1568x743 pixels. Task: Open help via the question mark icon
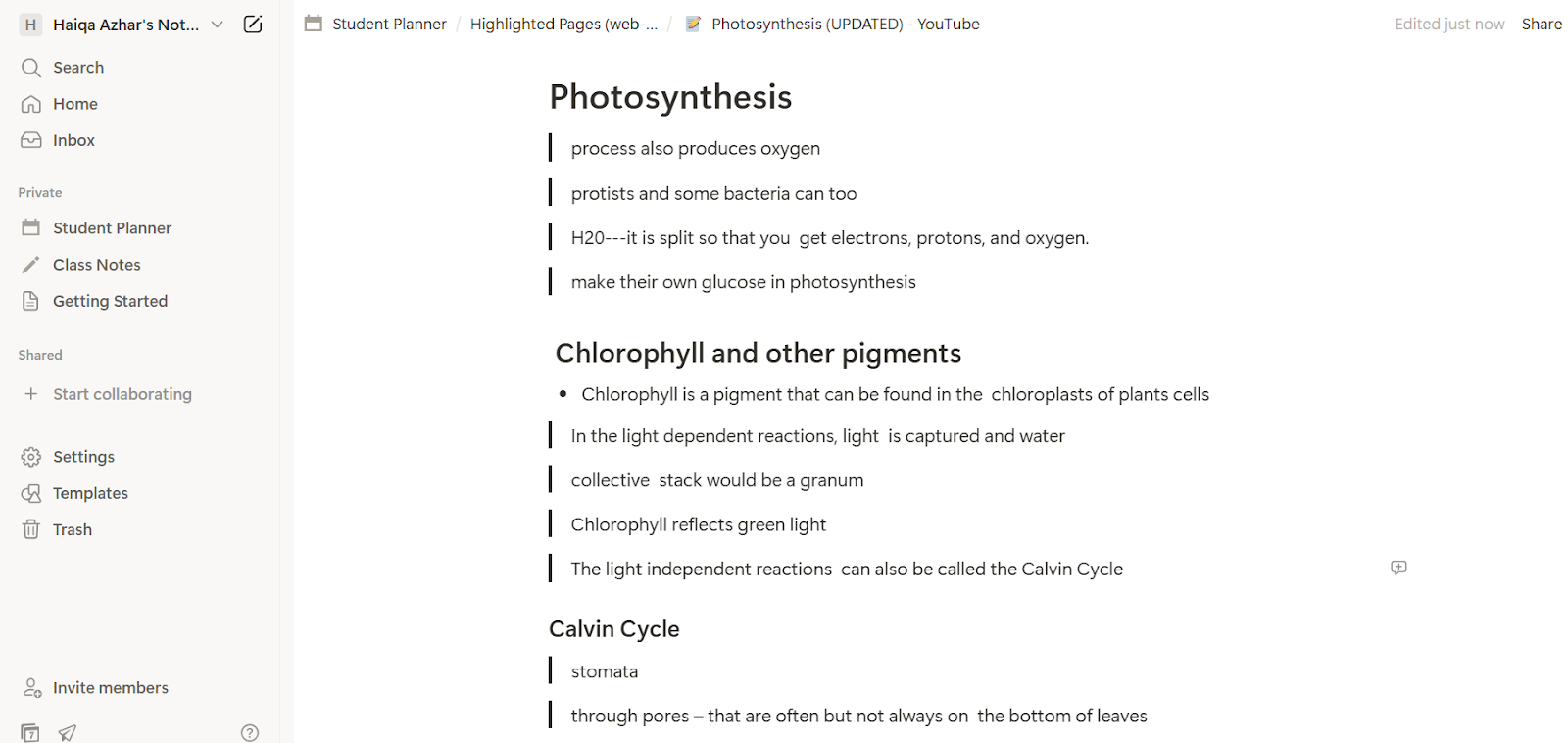pyautogui.click(x=249, y=732)
